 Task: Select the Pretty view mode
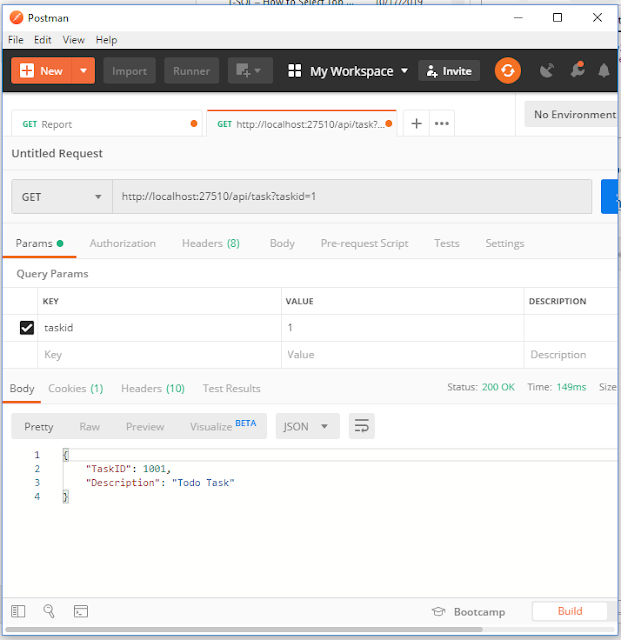pos(39,427)
